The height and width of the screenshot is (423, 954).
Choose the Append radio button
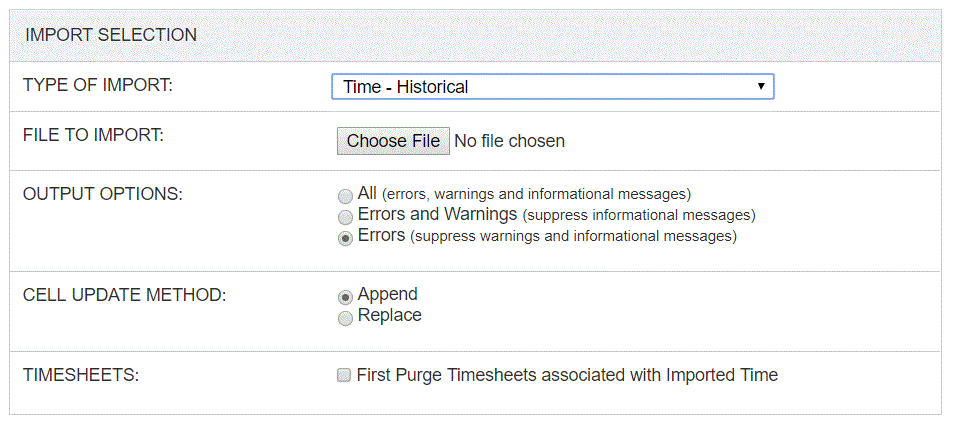point(345,297)
